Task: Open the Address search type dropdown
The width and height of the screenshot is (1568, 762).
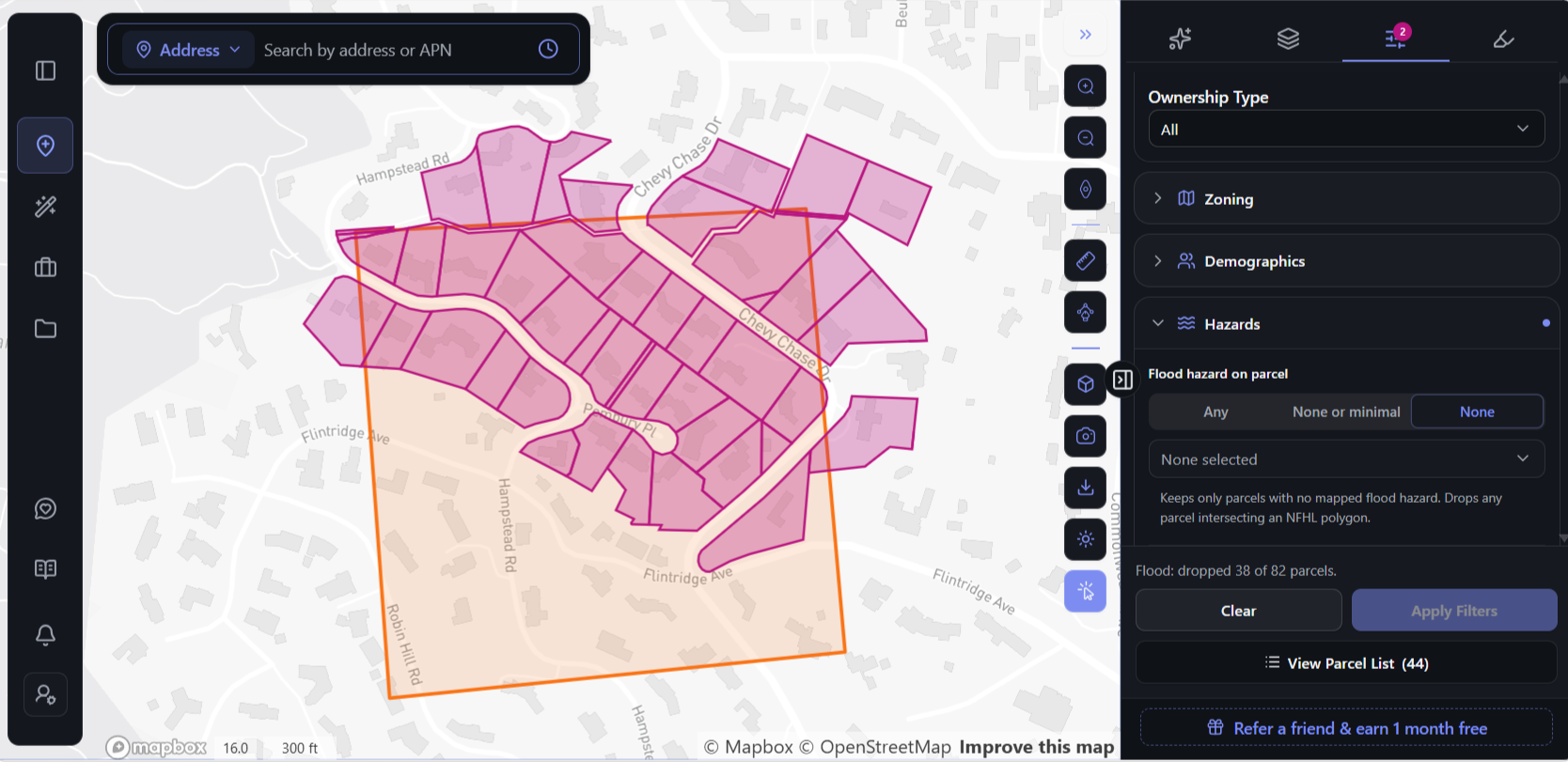Action: tap(189, 50)
